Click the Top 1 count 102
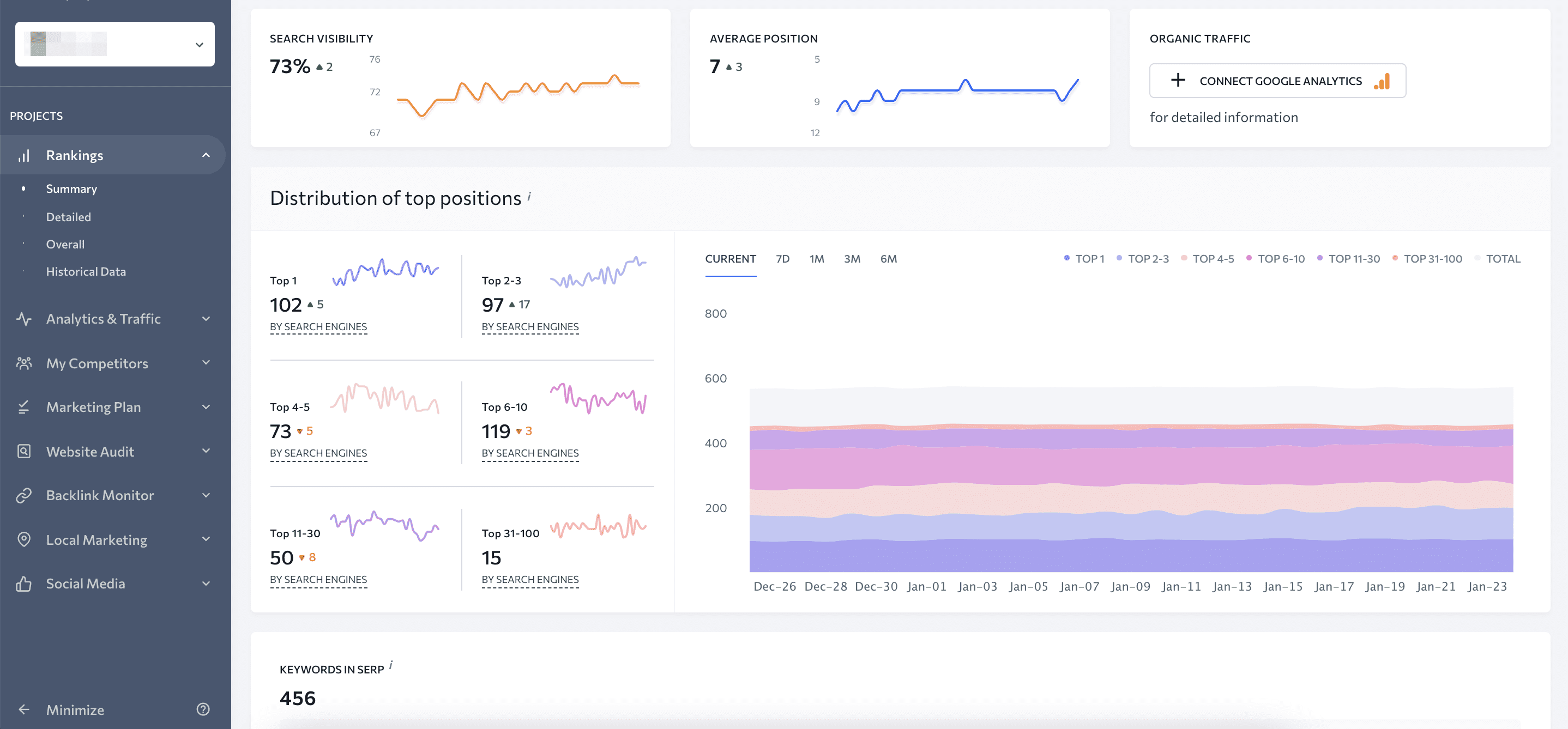The height and width of the screenshot is (729, 1568). pos(286,305)
